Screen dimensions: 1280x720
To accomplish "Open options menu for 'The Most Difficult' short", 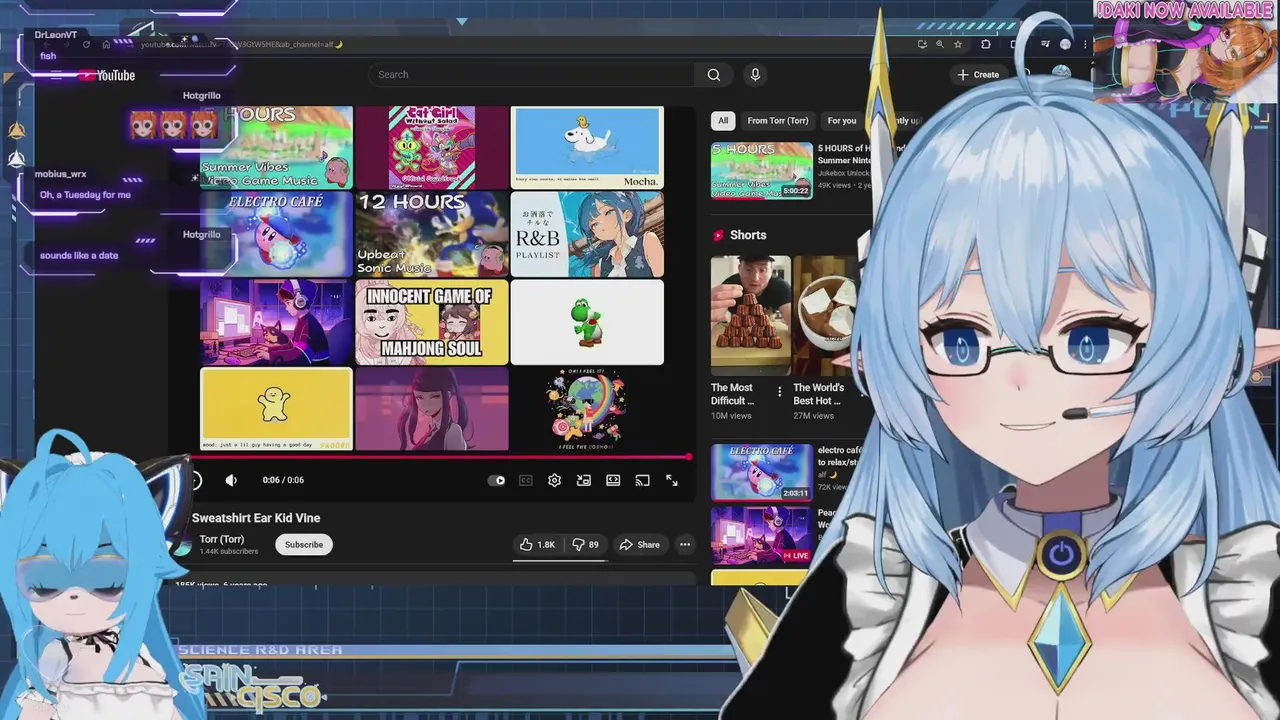I will (x=779, y=392).
